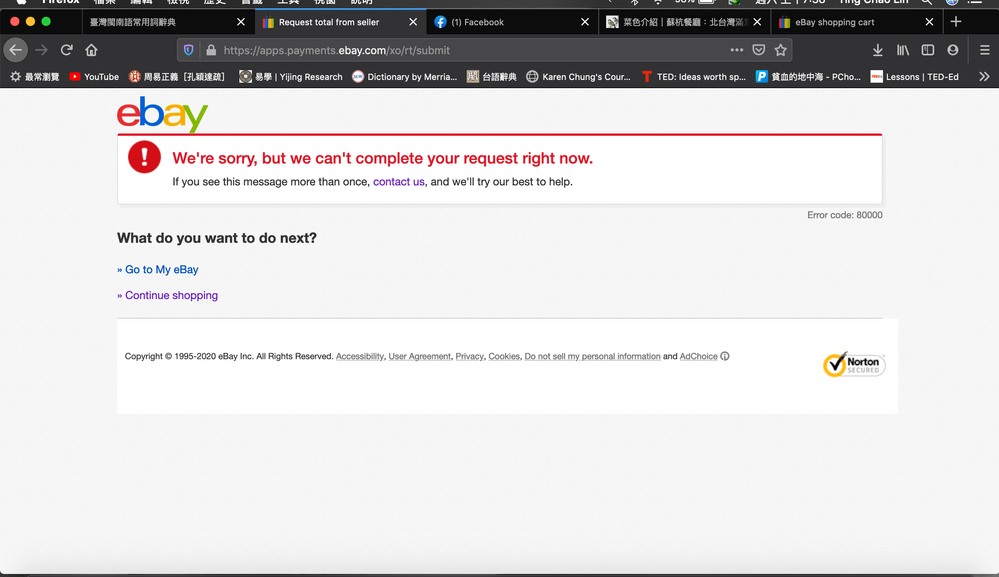Close the 菜色介紹 restaurant tab
This screenshot has width=999, height=577.
tap(757, 22)
